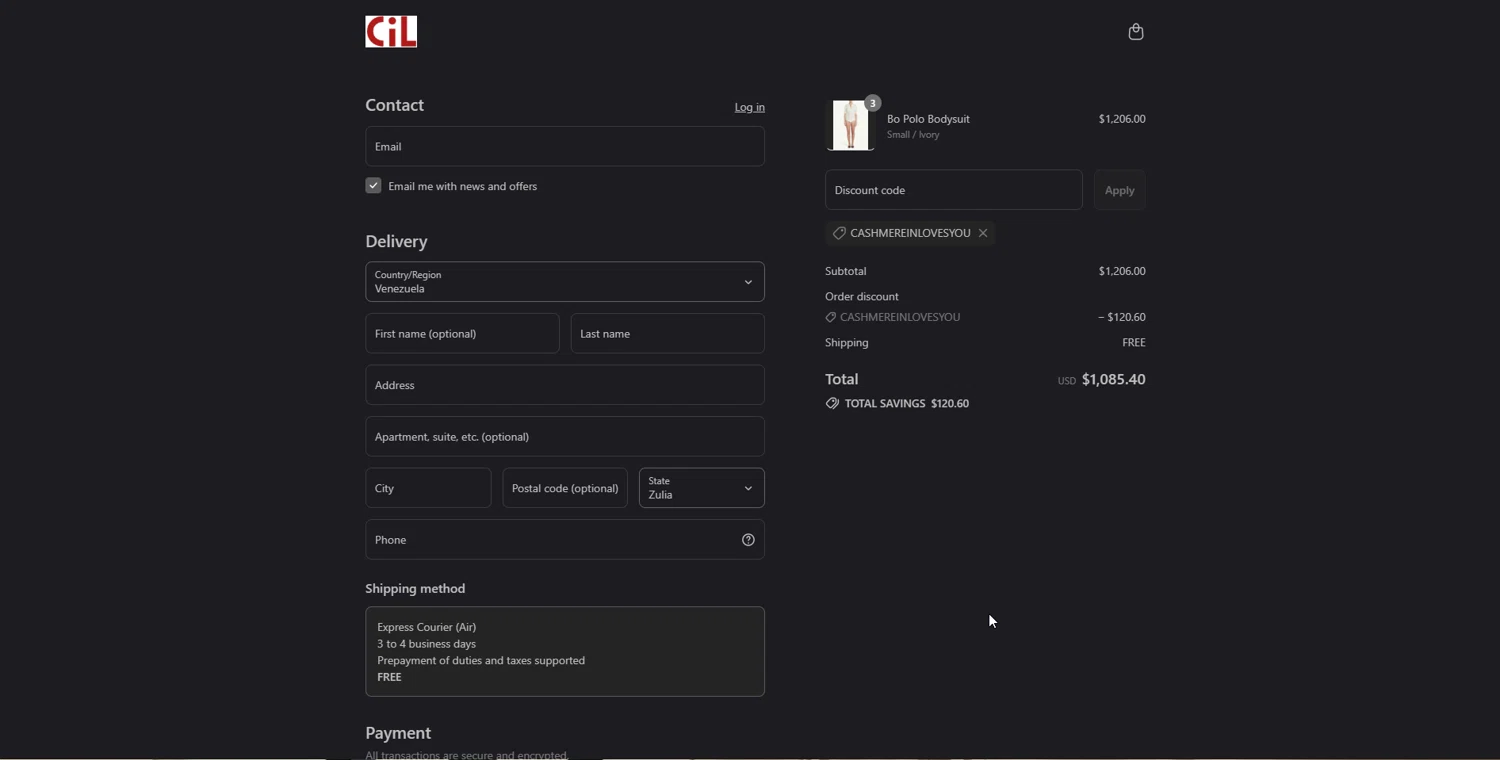Click the Payment section heading
Screen dimensions: 1500x760
(x=398, y=734)
